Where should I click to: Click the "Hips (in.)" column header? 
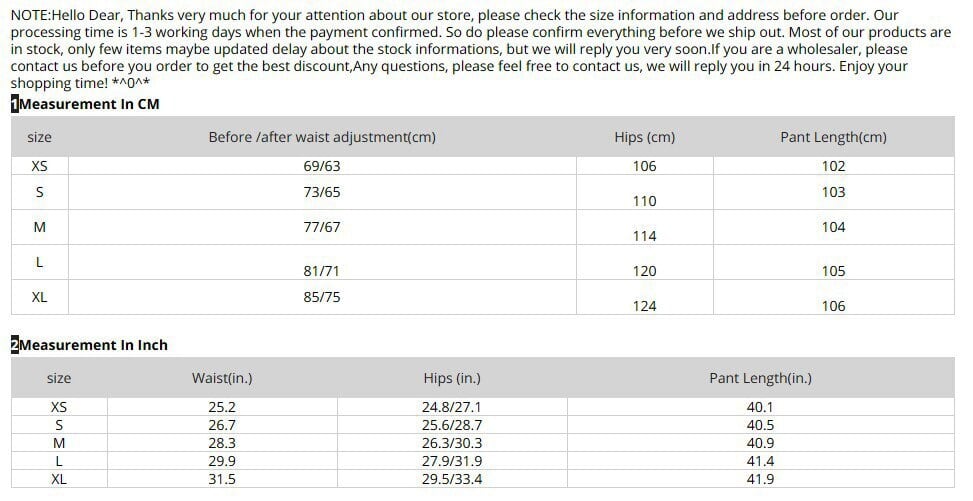[x=452, y=378]
